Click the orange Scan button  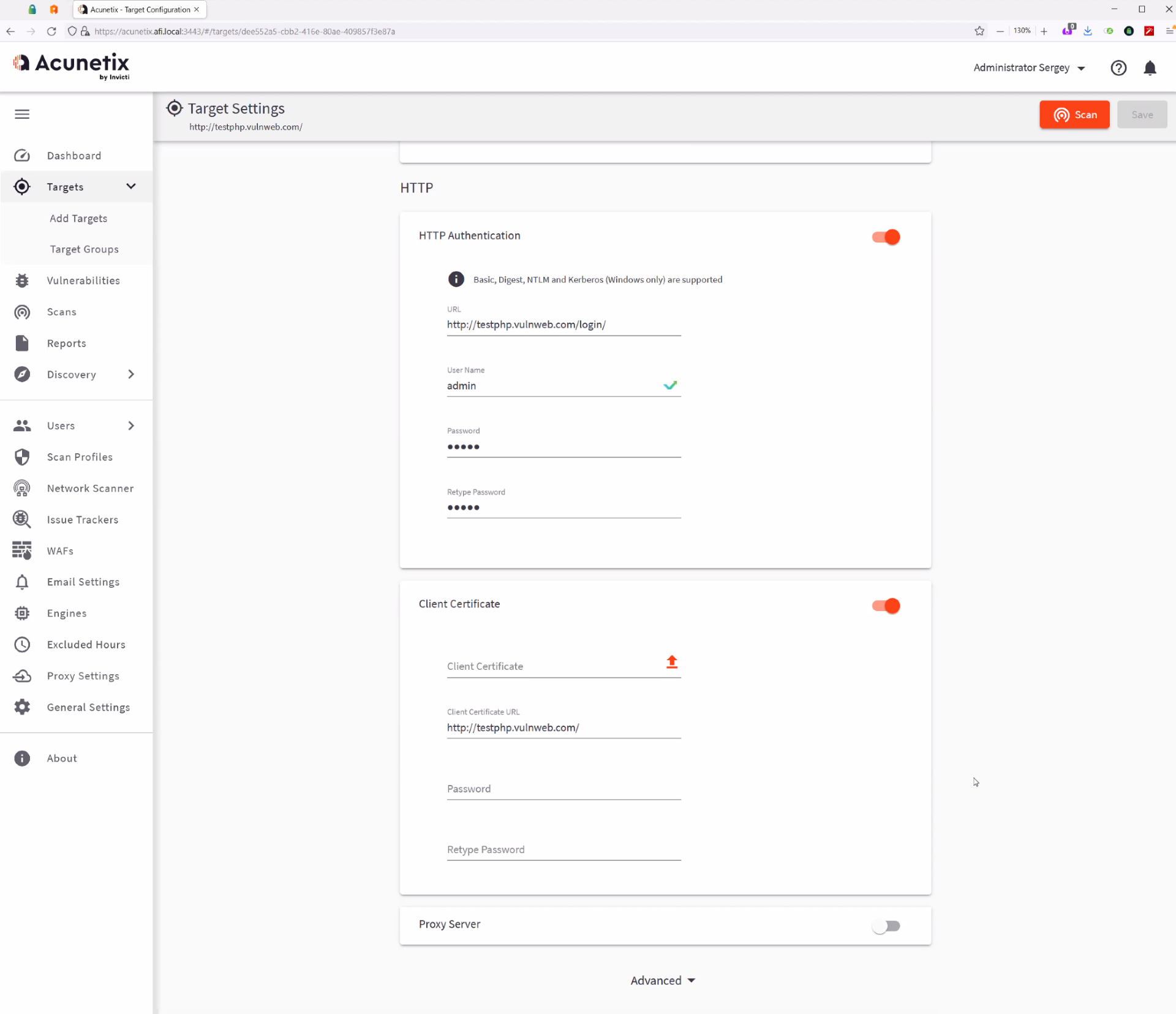click(1074, 115)
